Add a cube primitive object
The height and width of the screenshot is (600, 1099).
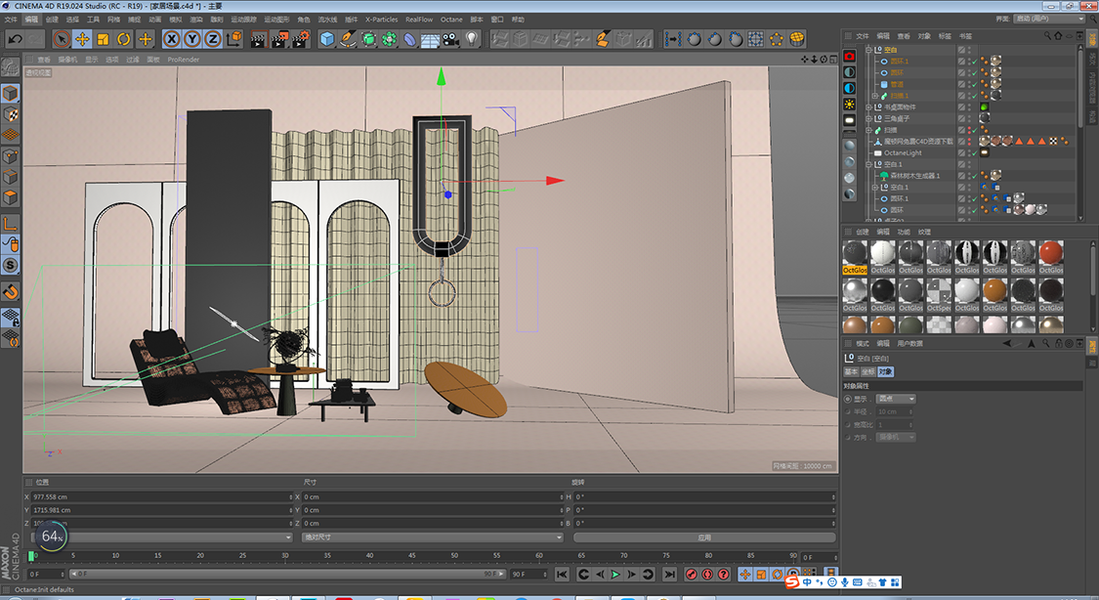pos(327,39)
